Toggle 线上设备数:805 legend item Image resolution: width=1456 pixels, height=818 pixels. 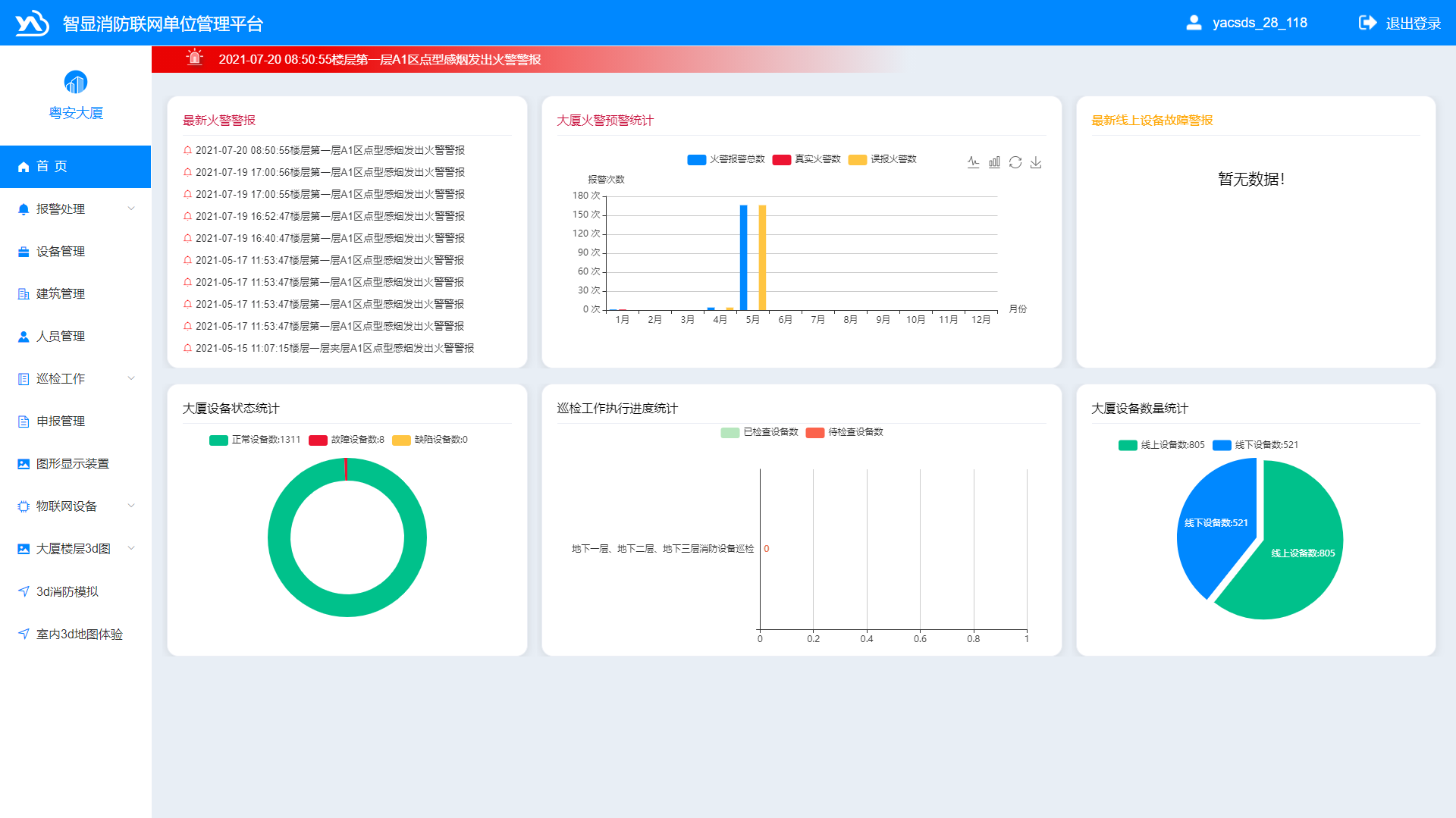pos(1161,445)
